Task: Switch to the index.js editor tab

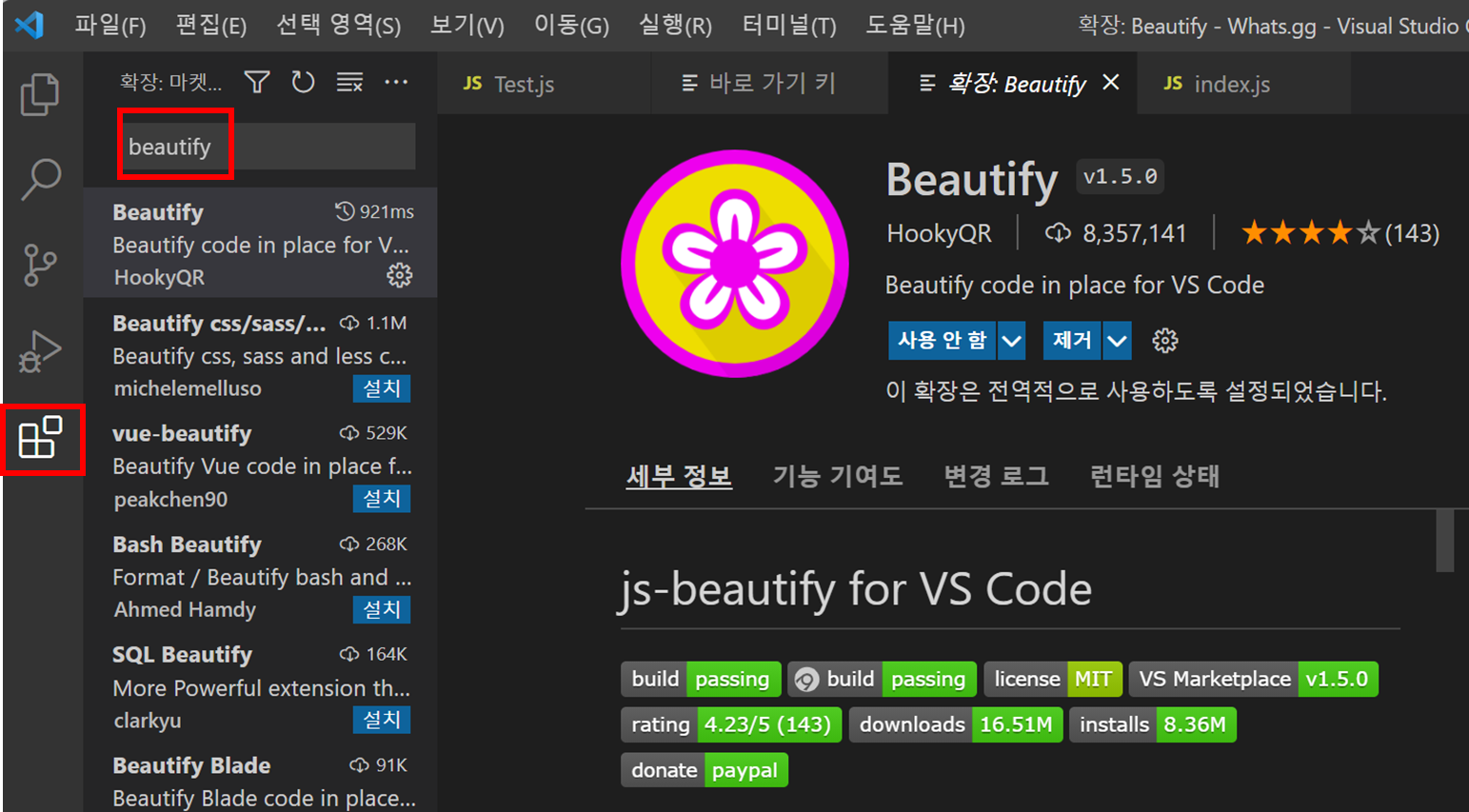Action: (x=1243, y=84)
